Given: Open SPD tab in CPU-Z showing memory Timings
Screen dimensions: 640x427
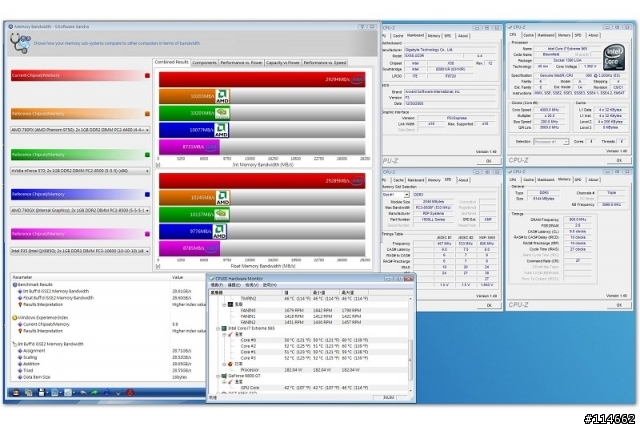Looking at the screenshot, I should (578, 180).
